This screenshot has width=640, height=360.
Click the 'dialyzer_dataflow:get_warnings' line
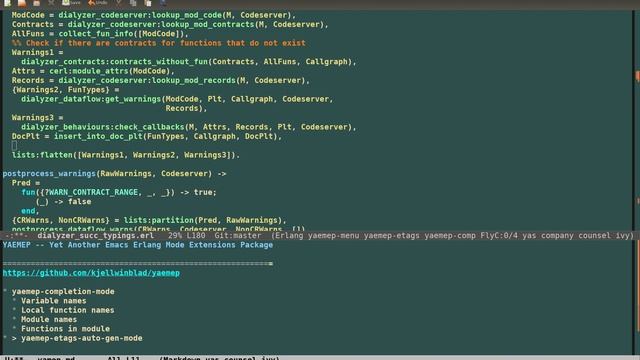177,99
